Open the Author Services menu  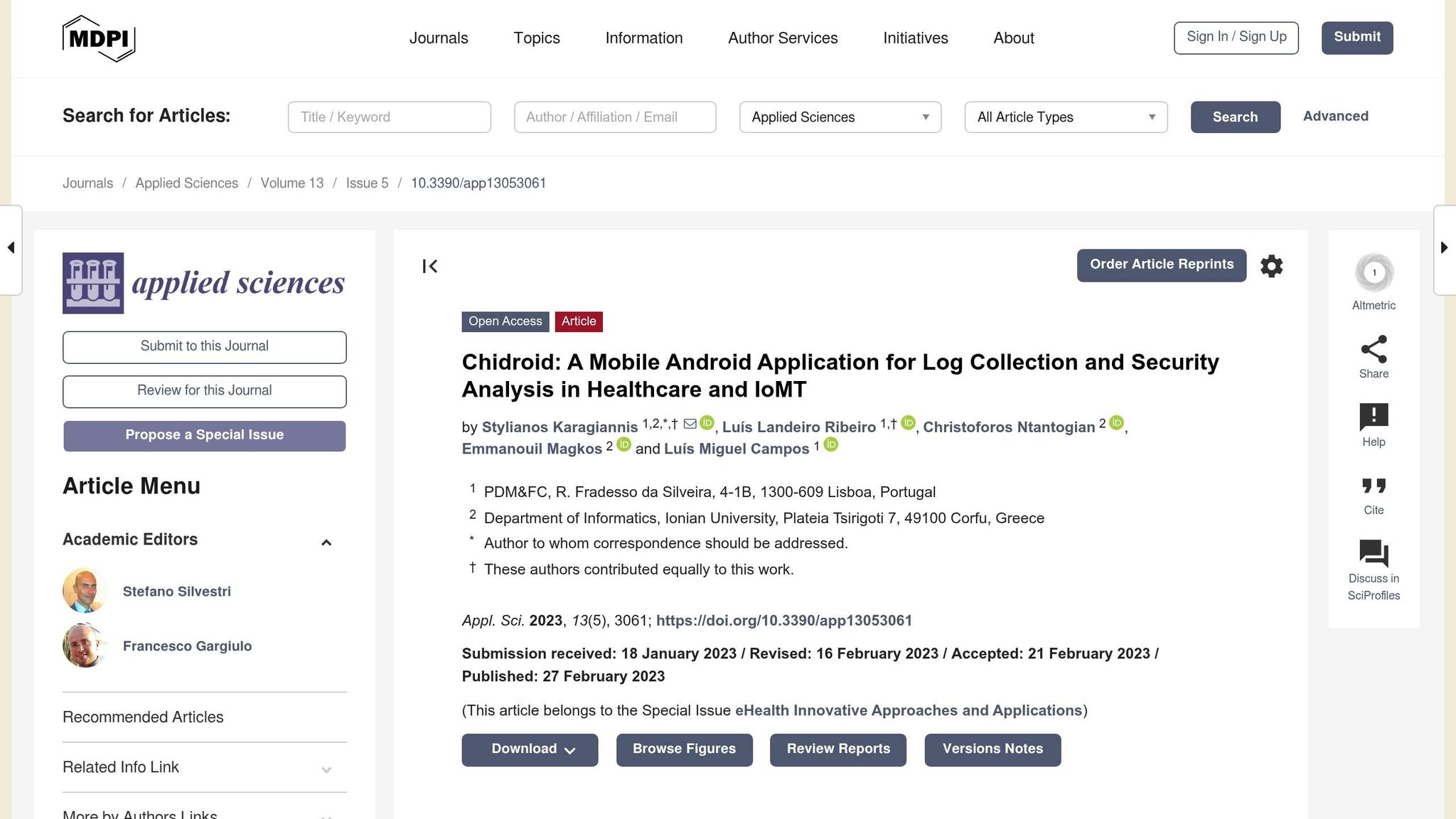click(783, 38)
